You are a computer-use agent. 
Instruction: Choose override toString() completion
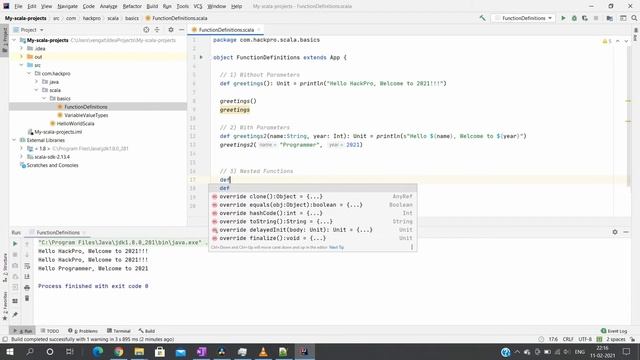pos(313,221)
